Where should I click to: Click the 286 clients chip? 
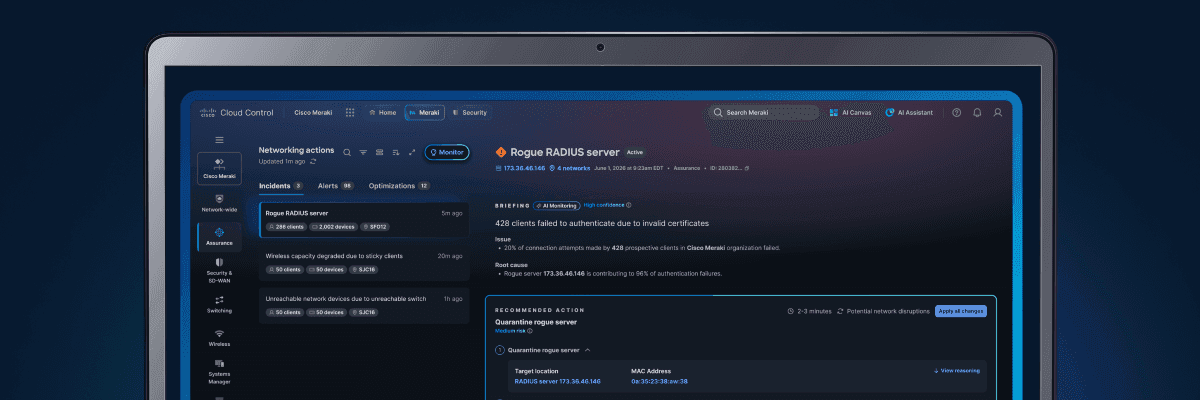[285, 227]
